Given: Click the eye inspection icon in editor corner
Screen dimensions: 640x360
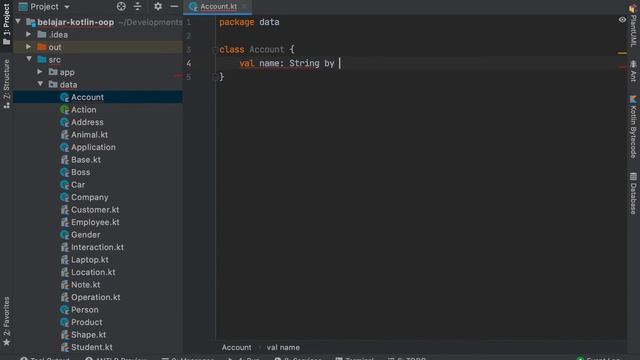Looking at the screenshot, I should tap(622, 20).
